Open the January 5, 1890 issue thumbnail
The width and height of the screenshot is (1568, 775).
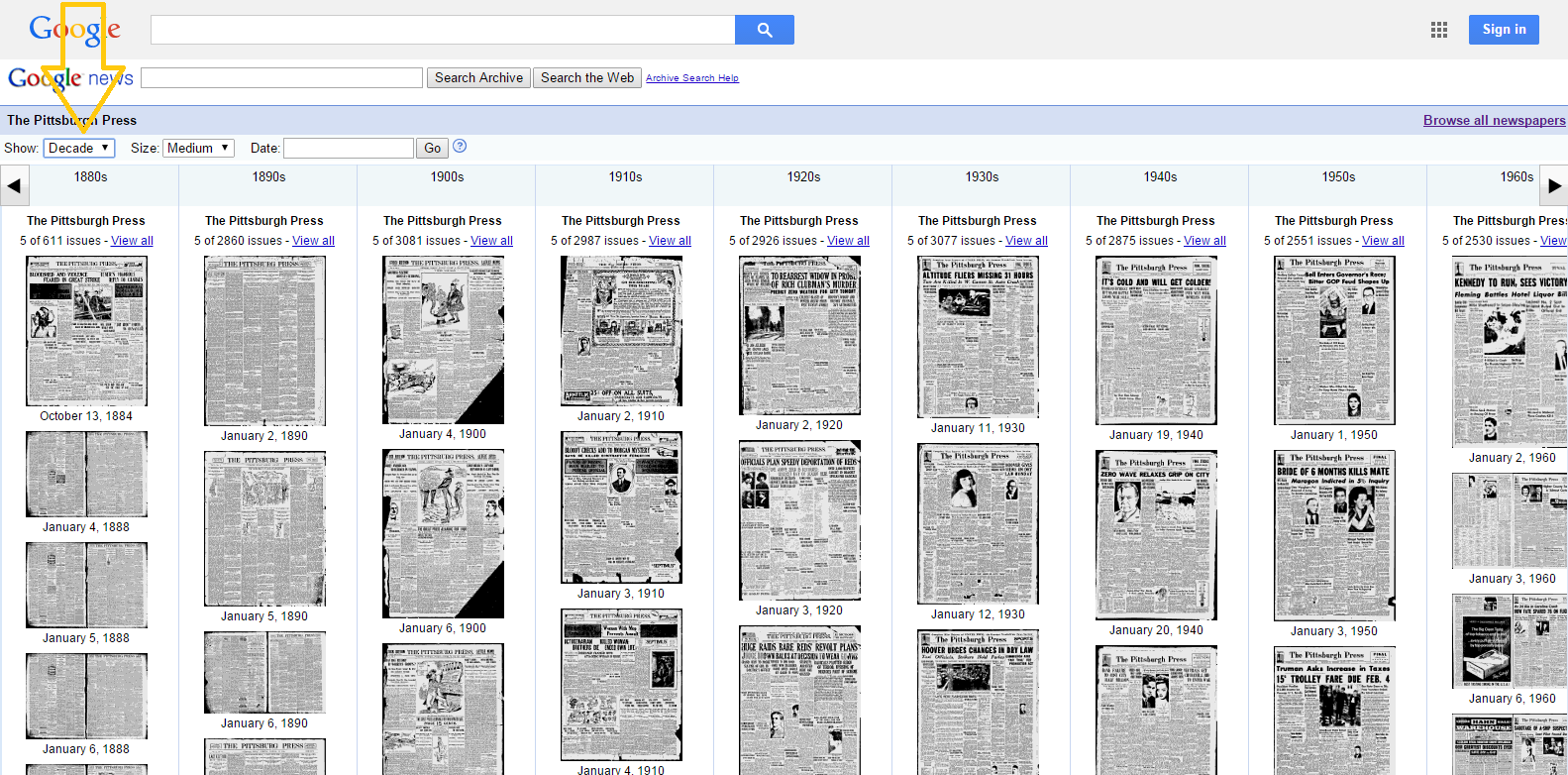[x=264, y=528]
